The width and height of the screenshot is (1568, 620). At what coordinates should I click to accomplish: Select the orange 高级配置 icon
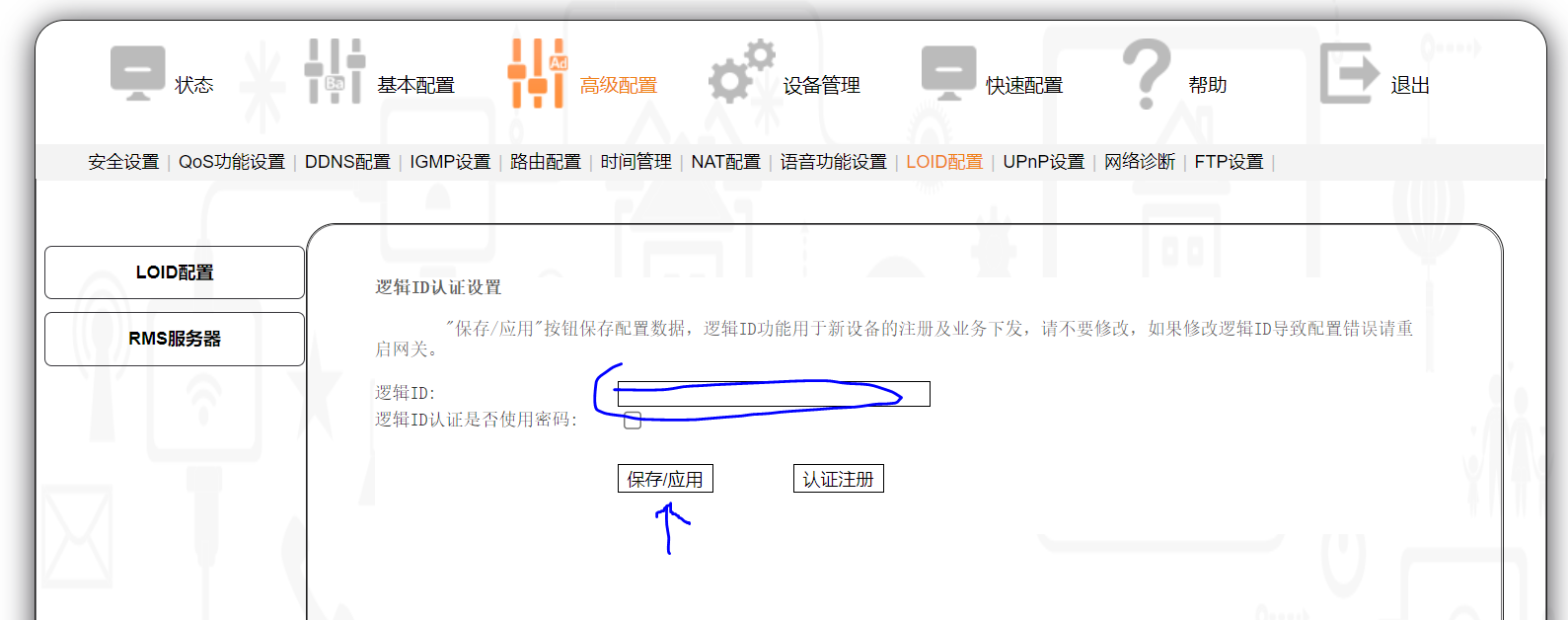click(x=538, y=73)
